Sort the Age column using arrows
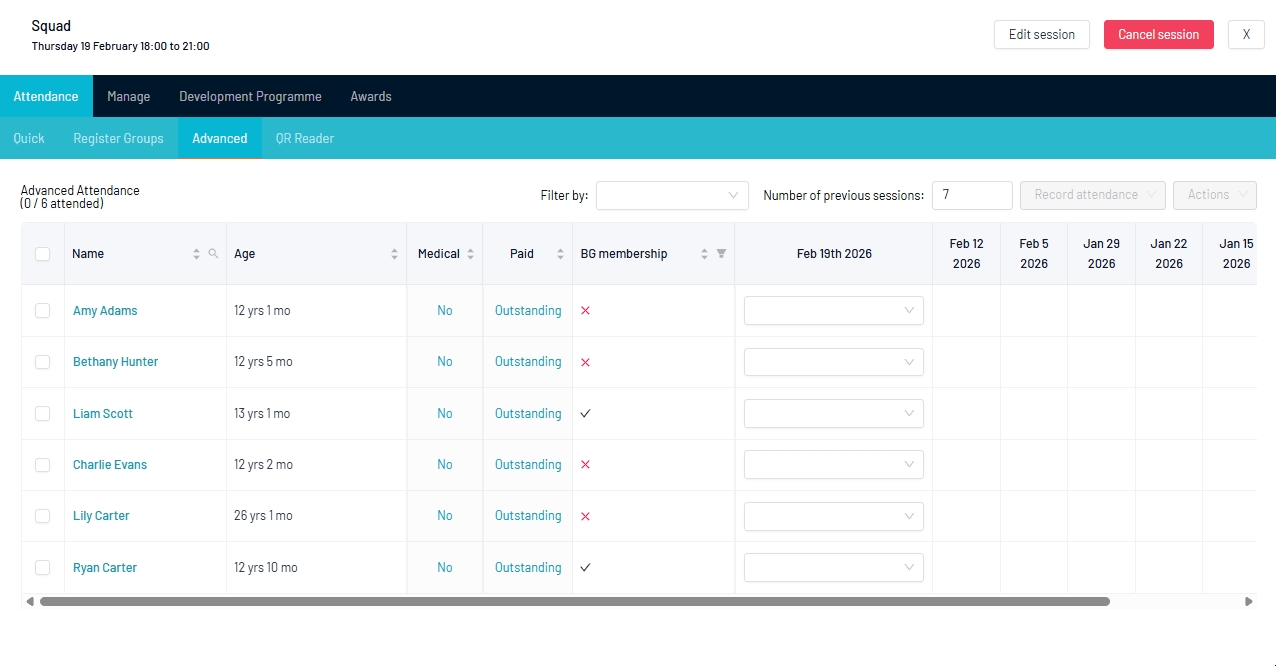 394,254
